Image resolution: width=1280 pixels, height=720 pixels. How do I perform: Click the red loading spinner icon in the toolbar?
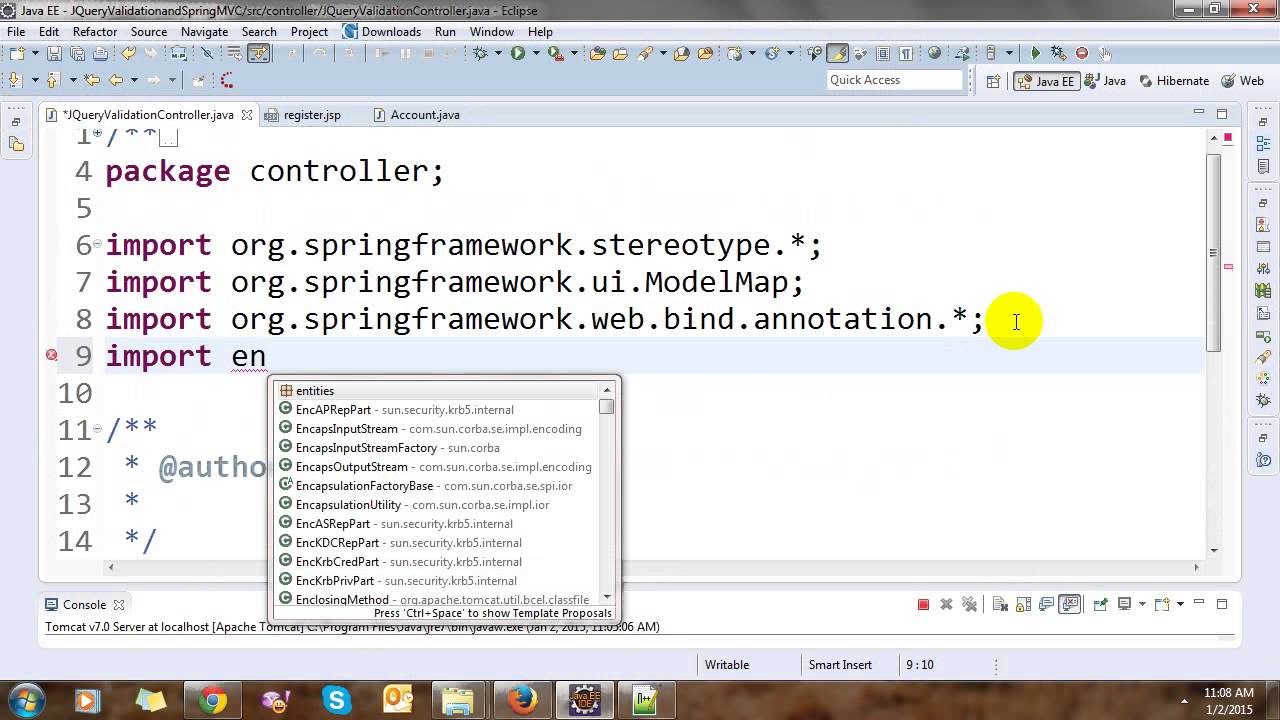[227, 80]
